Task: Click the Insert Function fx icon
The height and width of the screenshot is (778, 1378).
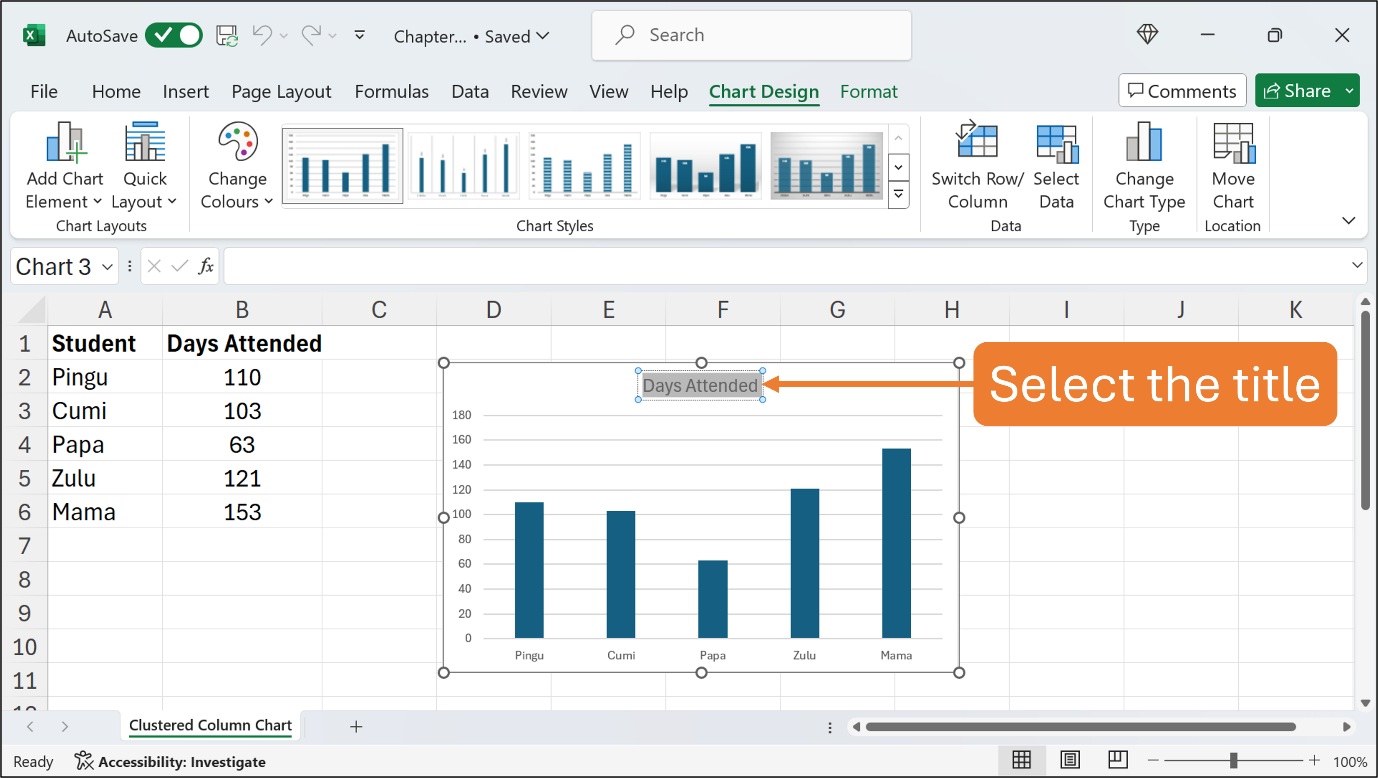Action: click(206, 266)
